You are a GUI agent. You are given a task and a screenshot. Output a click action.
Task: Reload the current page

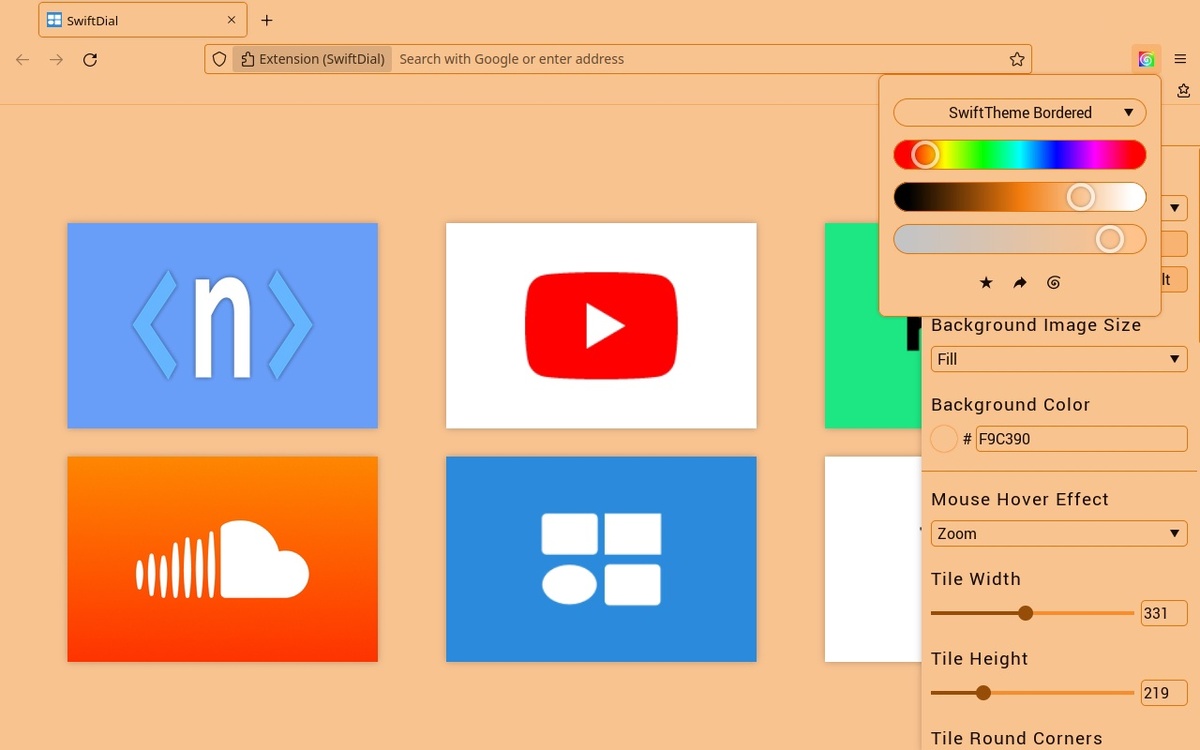pyautogui.click(x=90, y=60)
